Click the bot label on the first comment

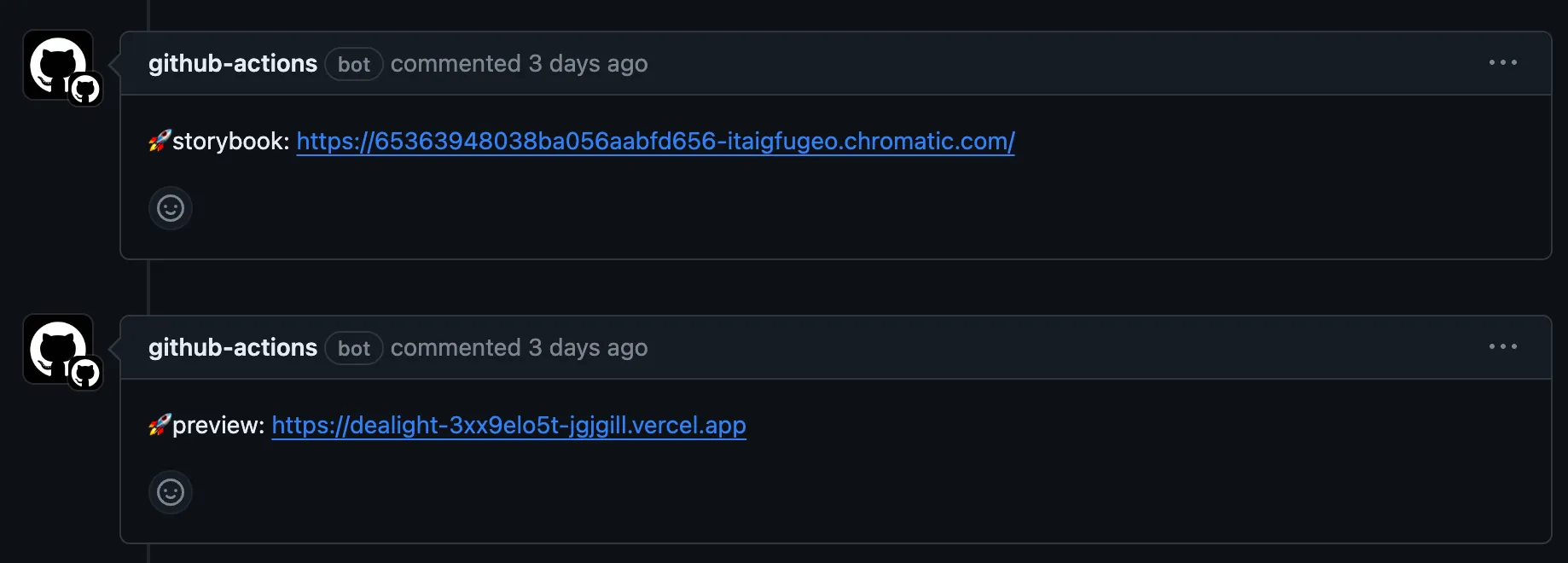tap(353, 64)
